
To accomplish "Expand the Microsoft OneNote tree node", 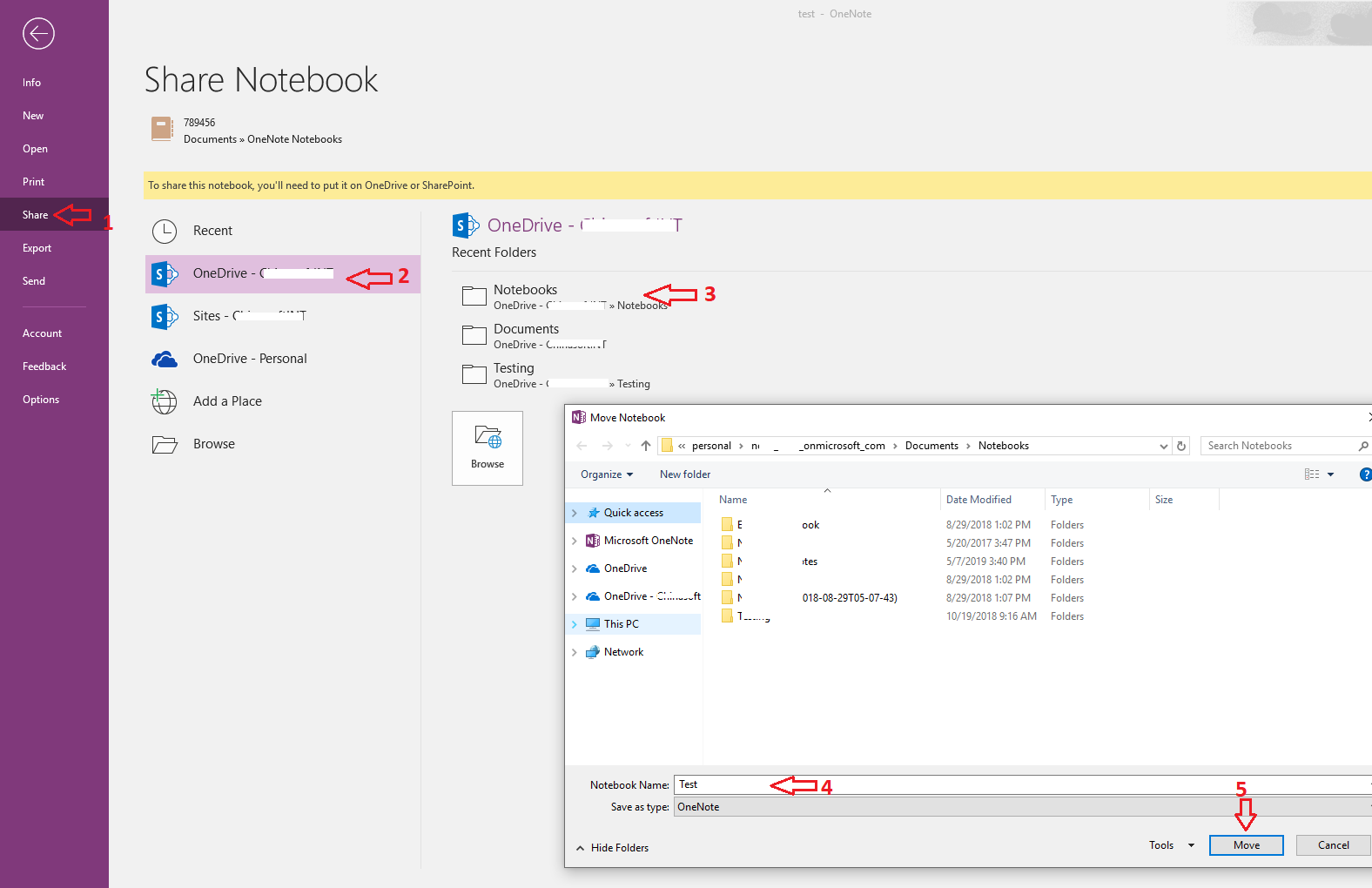I will (x=575, y=541).
